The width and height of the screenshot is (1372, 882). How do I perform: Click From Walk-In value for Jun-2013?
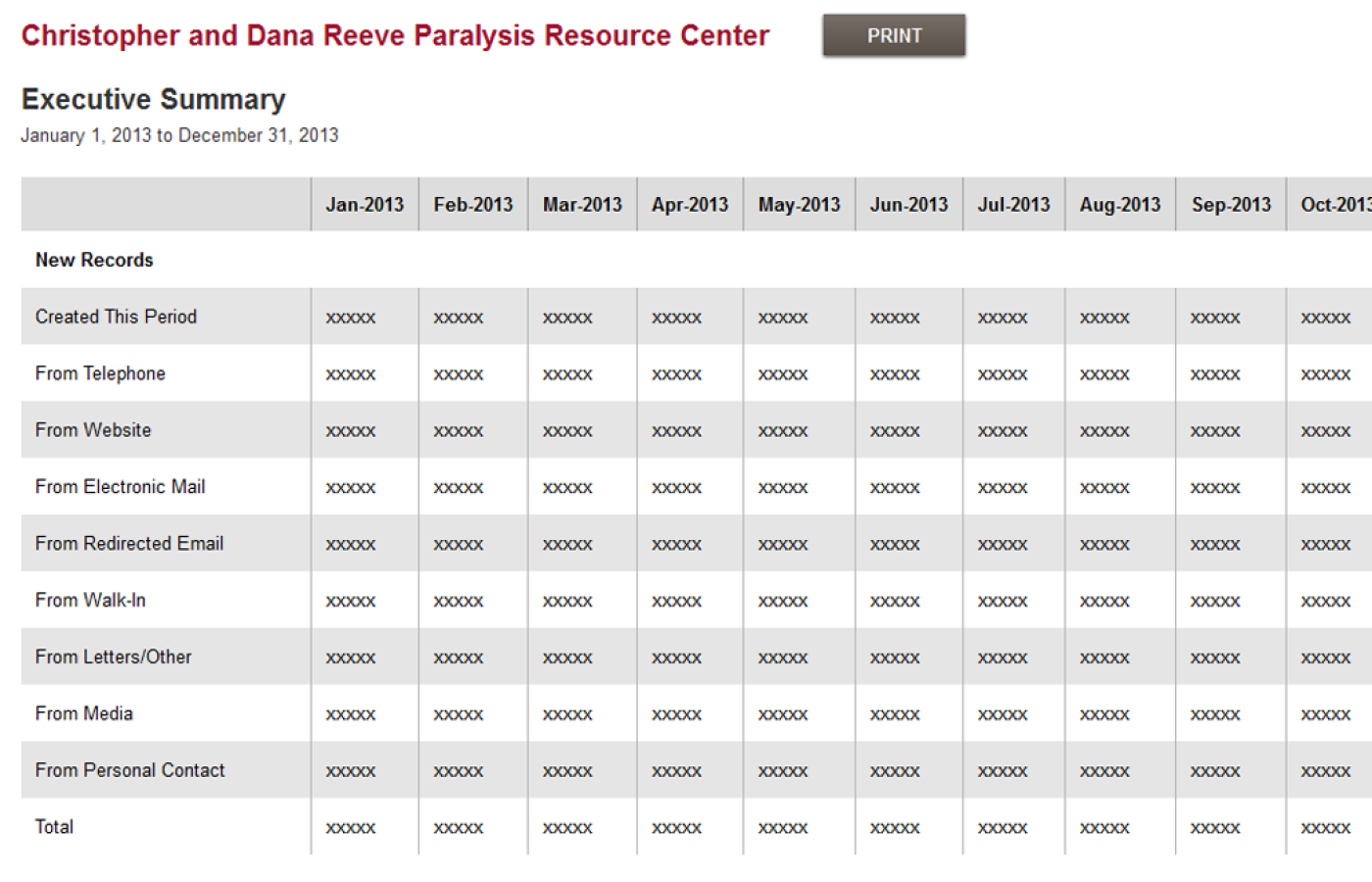[895, 602]
